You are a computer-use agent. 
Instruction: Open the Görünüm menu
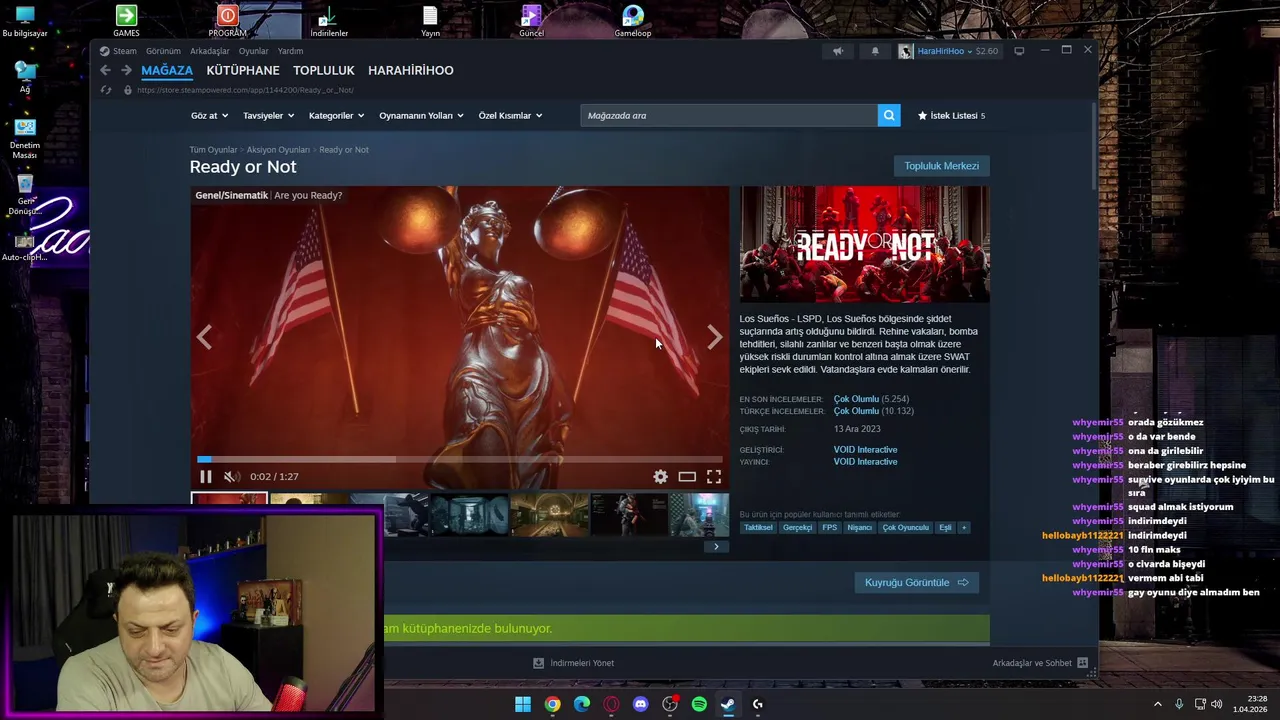pyautogui.click(x=163, y=51)
